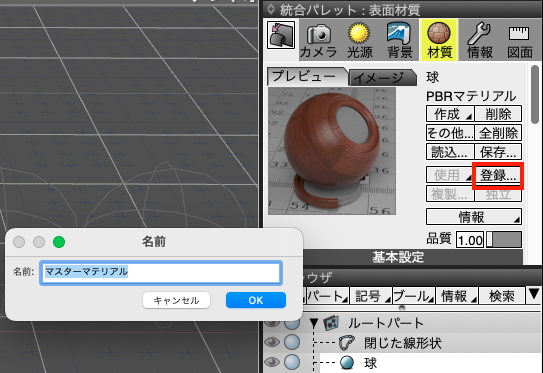Click the Root Part (ルートパート) icon
This screenshot has height=373, width=543.
[x=331, y=323]
